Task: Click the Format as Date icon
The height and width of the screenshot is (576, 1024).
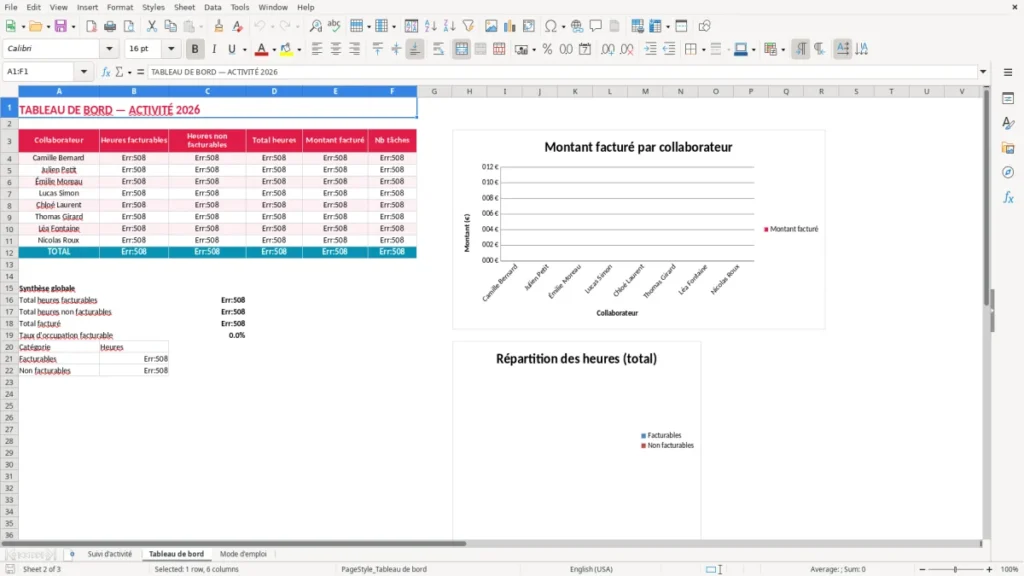Action: [585, 49]
